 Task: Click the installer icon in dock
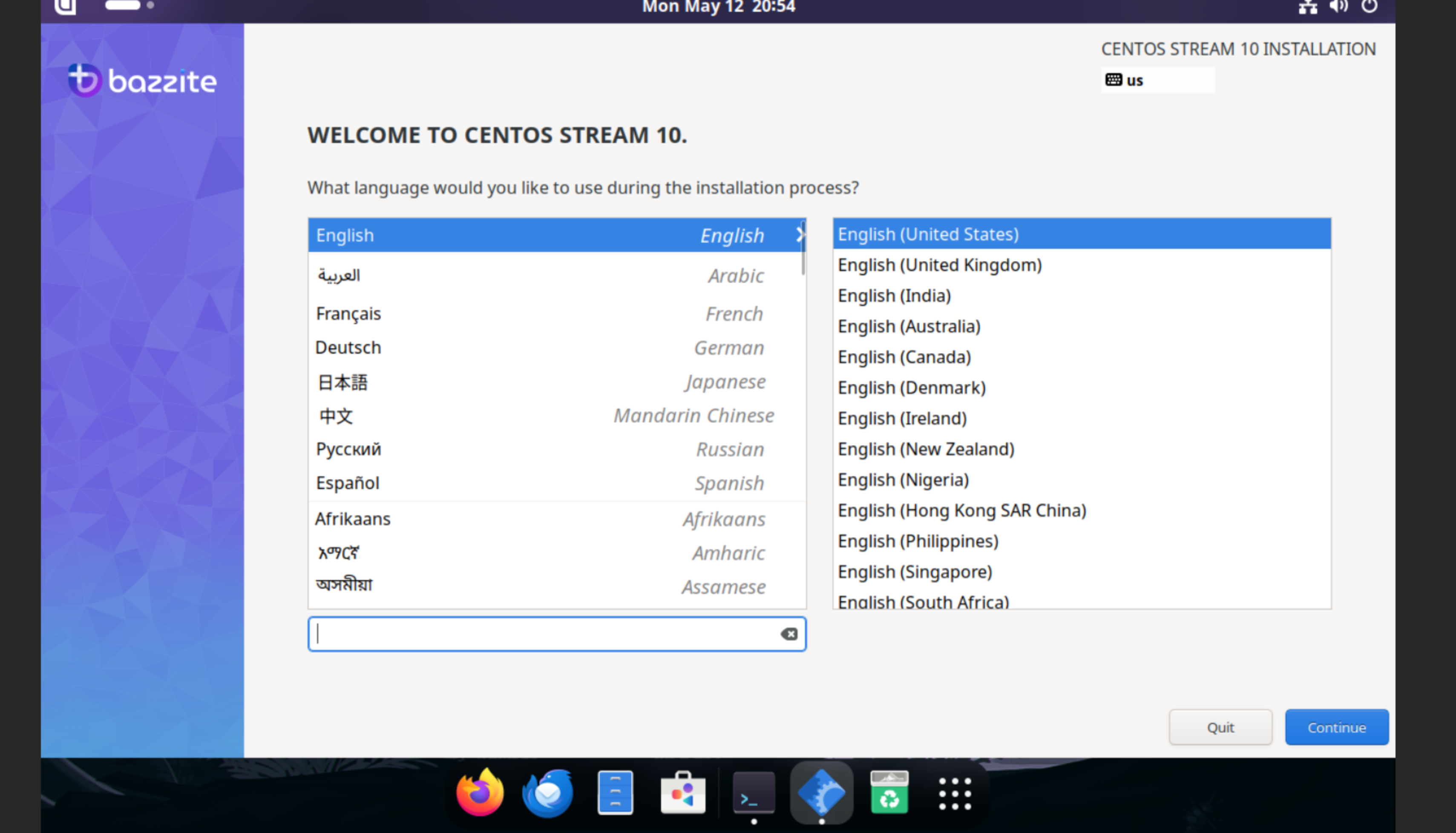pyautogui.click(x=822, y=793)
